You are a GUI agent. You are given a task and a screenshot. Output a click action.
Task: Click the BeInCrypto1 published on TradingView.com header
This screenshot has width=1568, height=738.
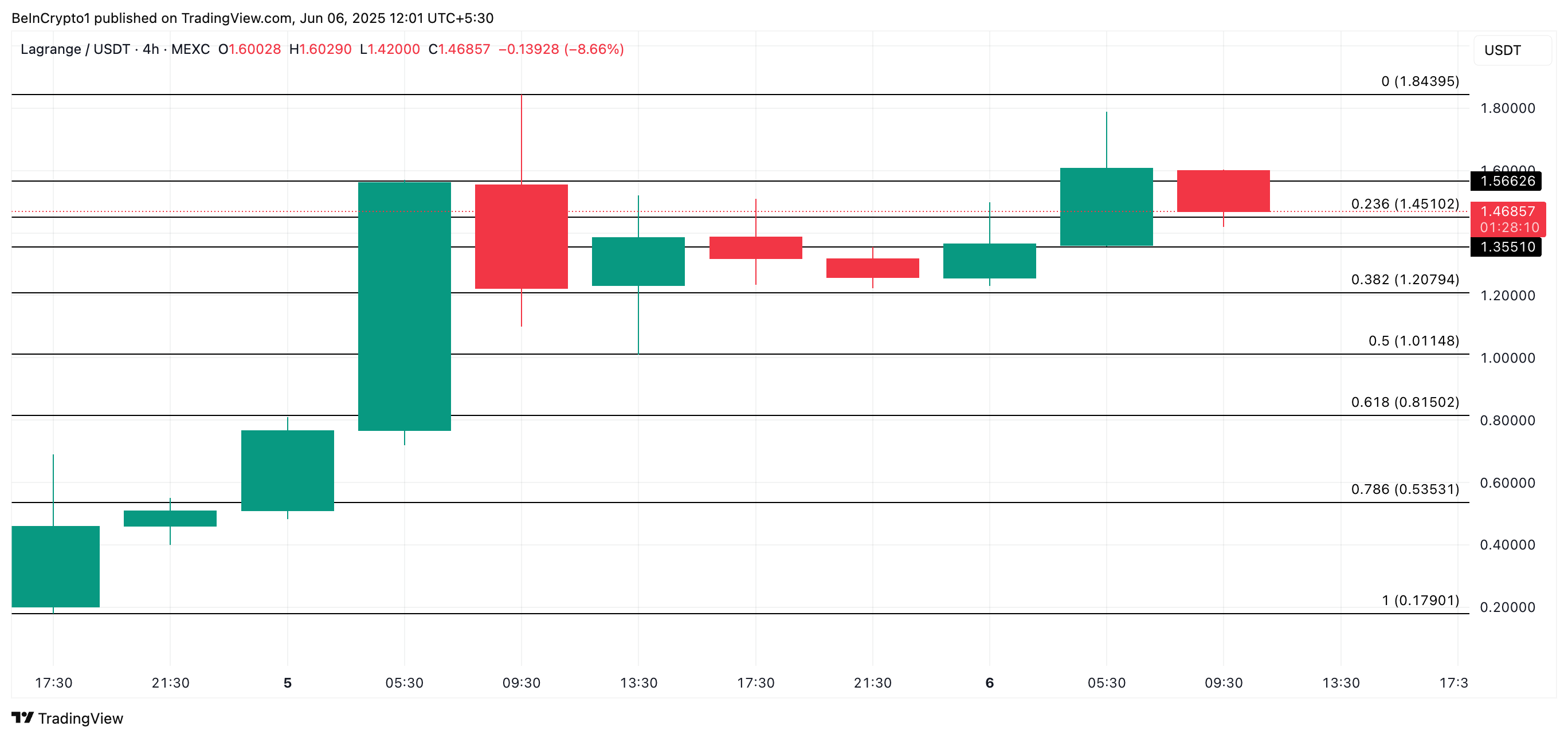pos(252,18)
